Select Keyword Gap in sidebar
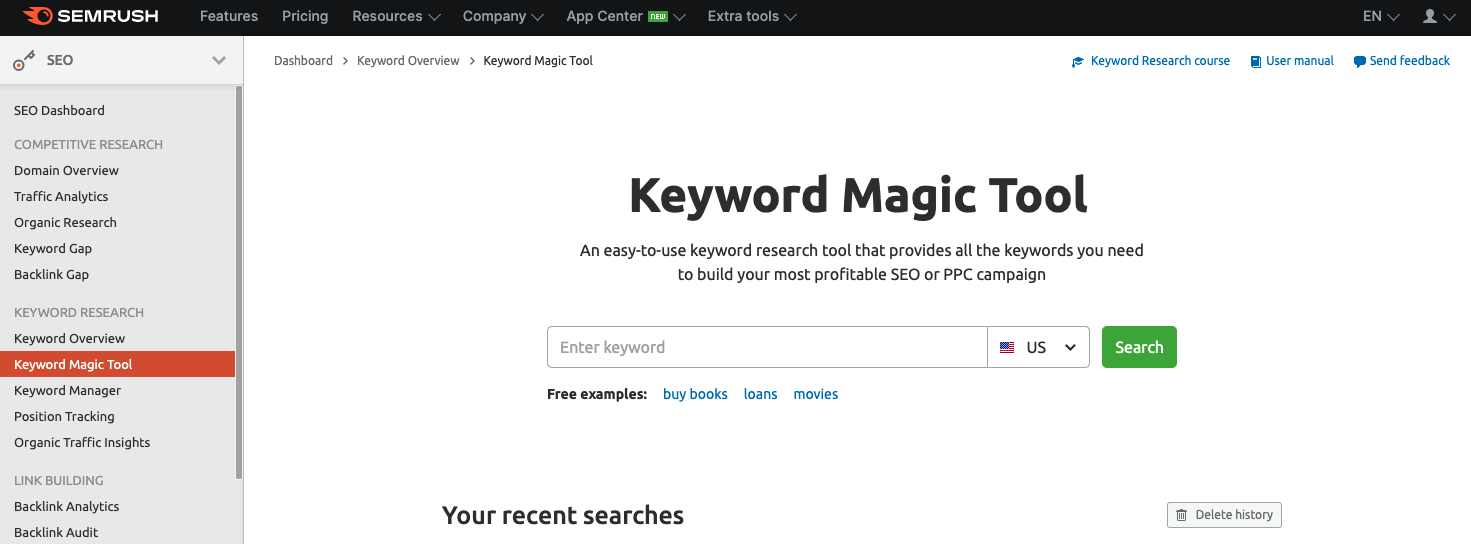The image size is (1471, 544). [53, 249]
